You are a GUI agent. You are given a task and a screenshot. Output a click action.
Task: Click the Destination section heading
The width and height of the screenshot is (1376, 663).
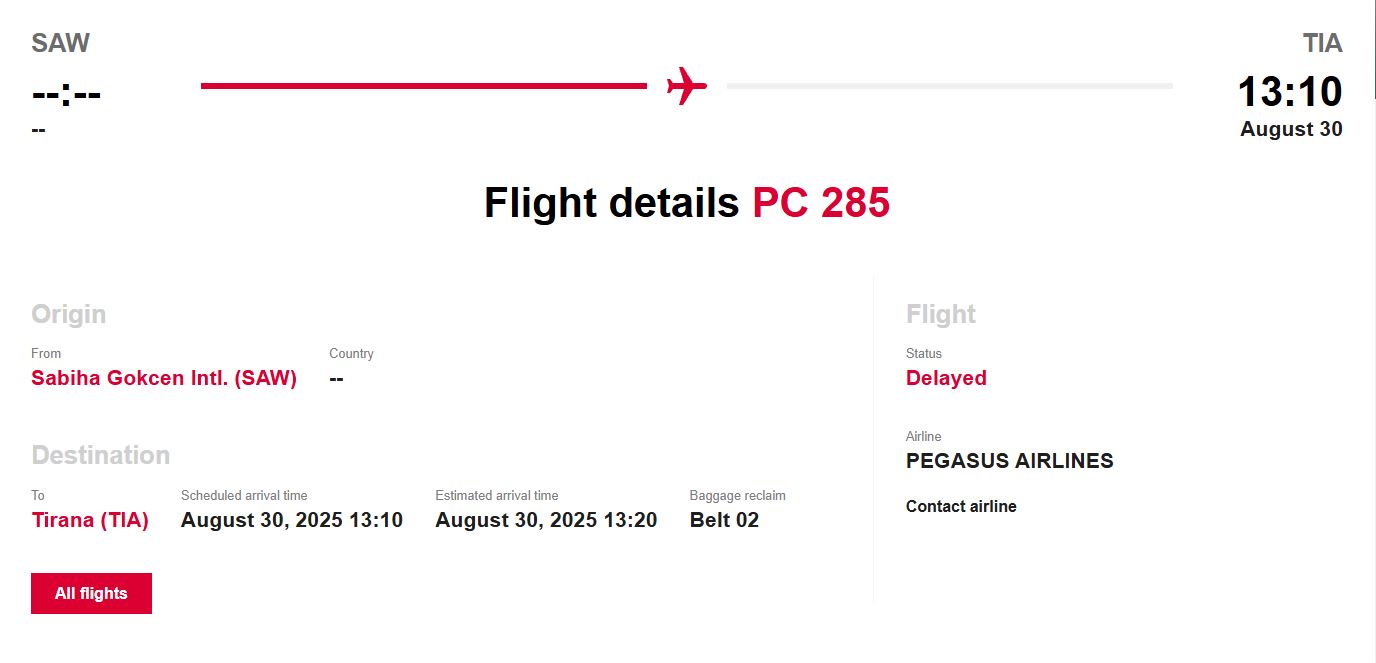(100, 455)
